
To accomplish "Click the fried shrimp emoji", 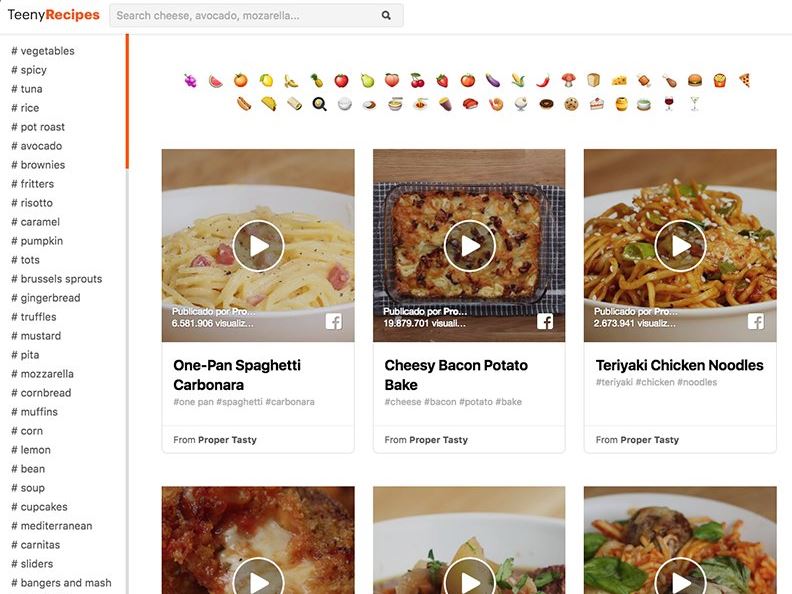I will tap(496, 104).
